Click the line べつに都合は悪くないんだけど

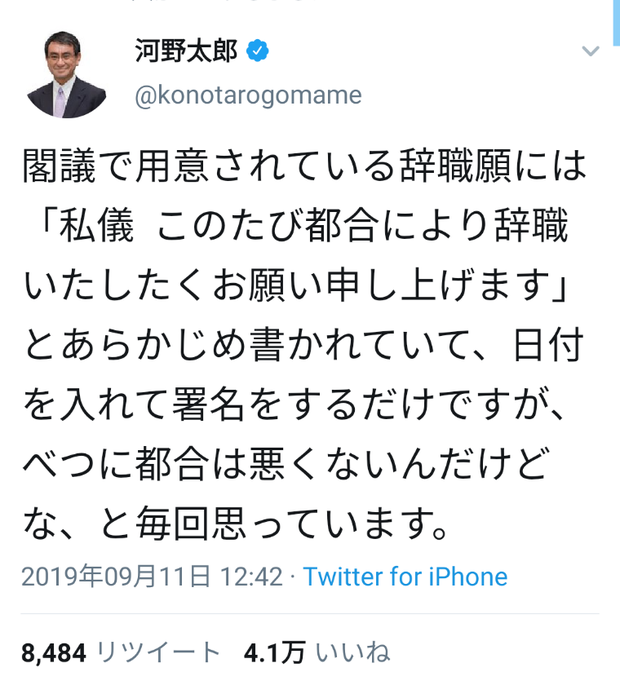[286, 464]
